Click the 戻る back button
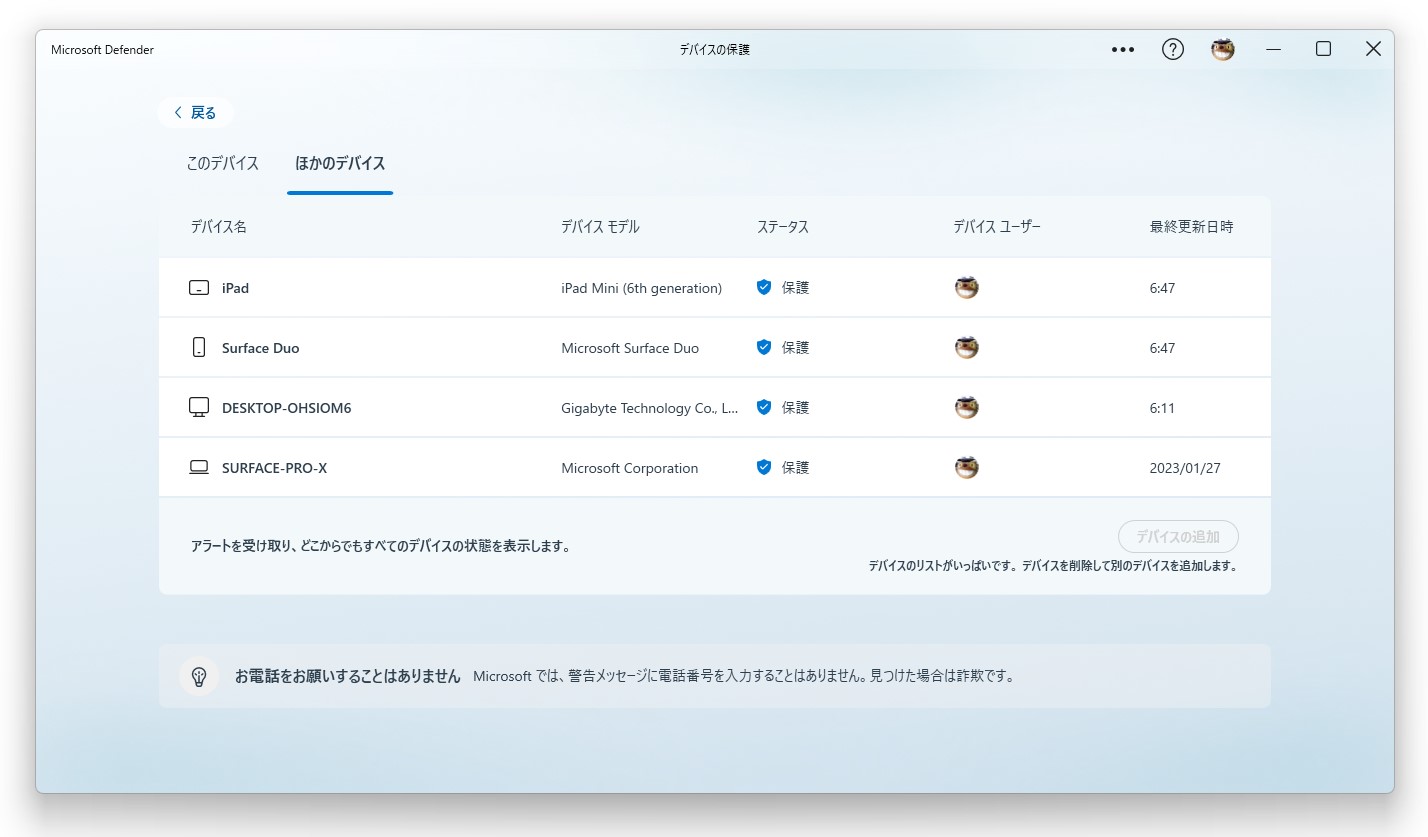This screenshot has width=1428, height=837. point(195,112)
